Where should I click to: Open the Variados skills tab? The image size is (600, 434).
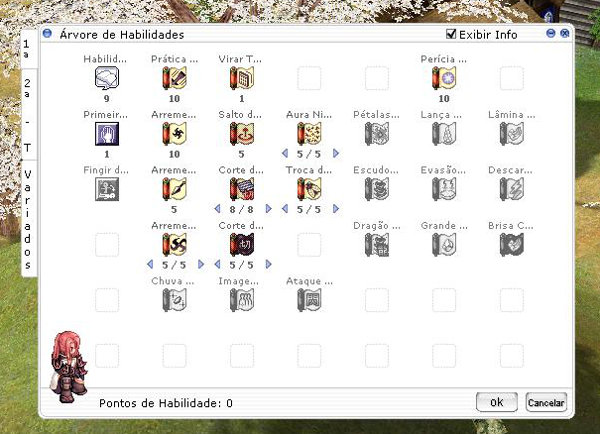tap(28, 219)
